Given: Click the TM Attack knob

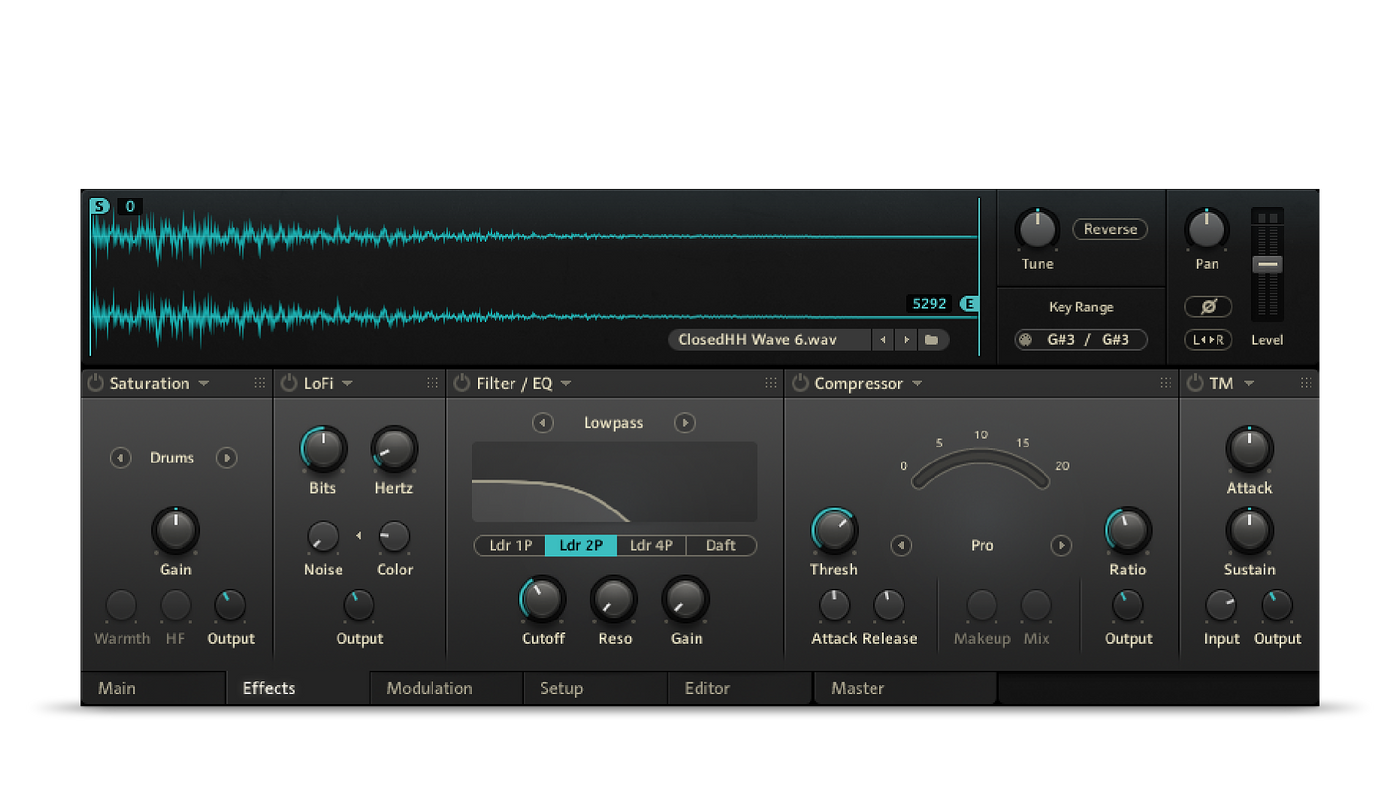Looking at the screenshot, I should [1249, 450].
